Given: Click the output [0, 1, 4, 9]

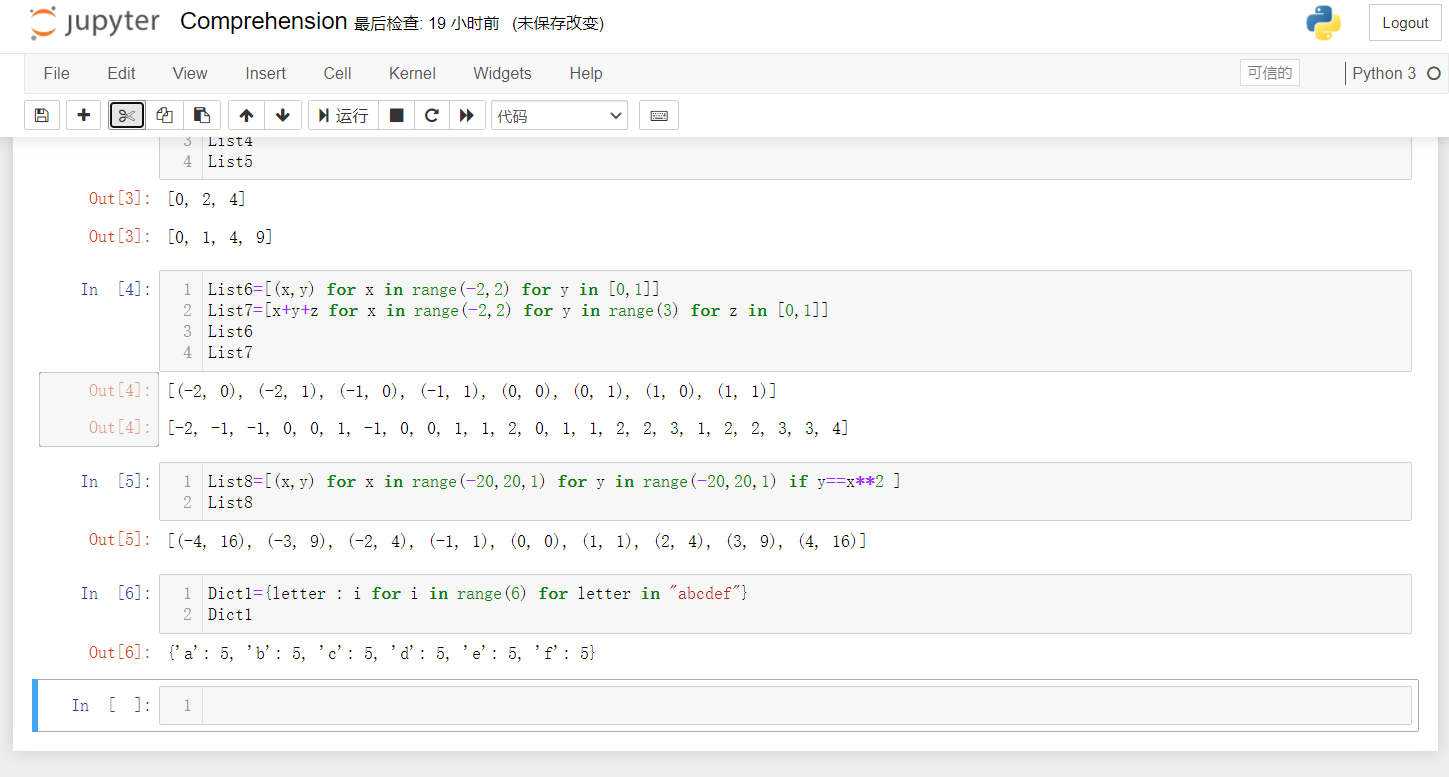Looking at the screenshot, I should (x=220, y=237).
